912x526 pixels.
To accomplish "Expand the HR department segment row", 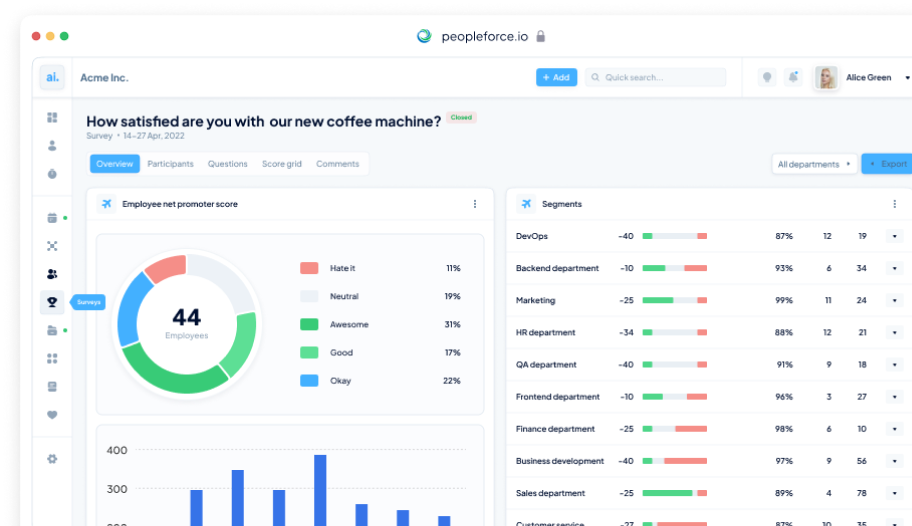I will click(x=895, y=332).
